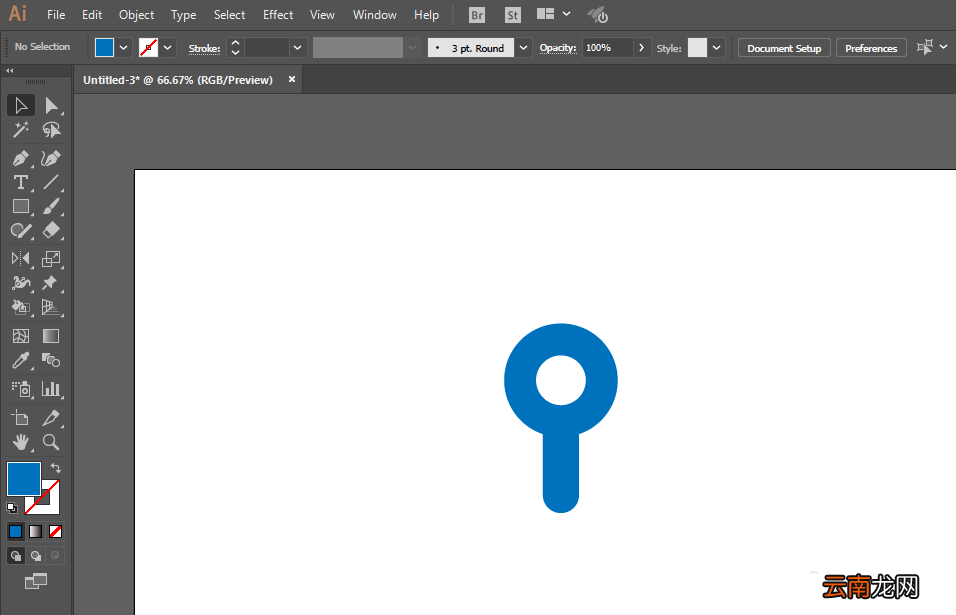The image size is (956, 615).
Task: Click the blue Fill color box
Action: click(x=24, y=479)
